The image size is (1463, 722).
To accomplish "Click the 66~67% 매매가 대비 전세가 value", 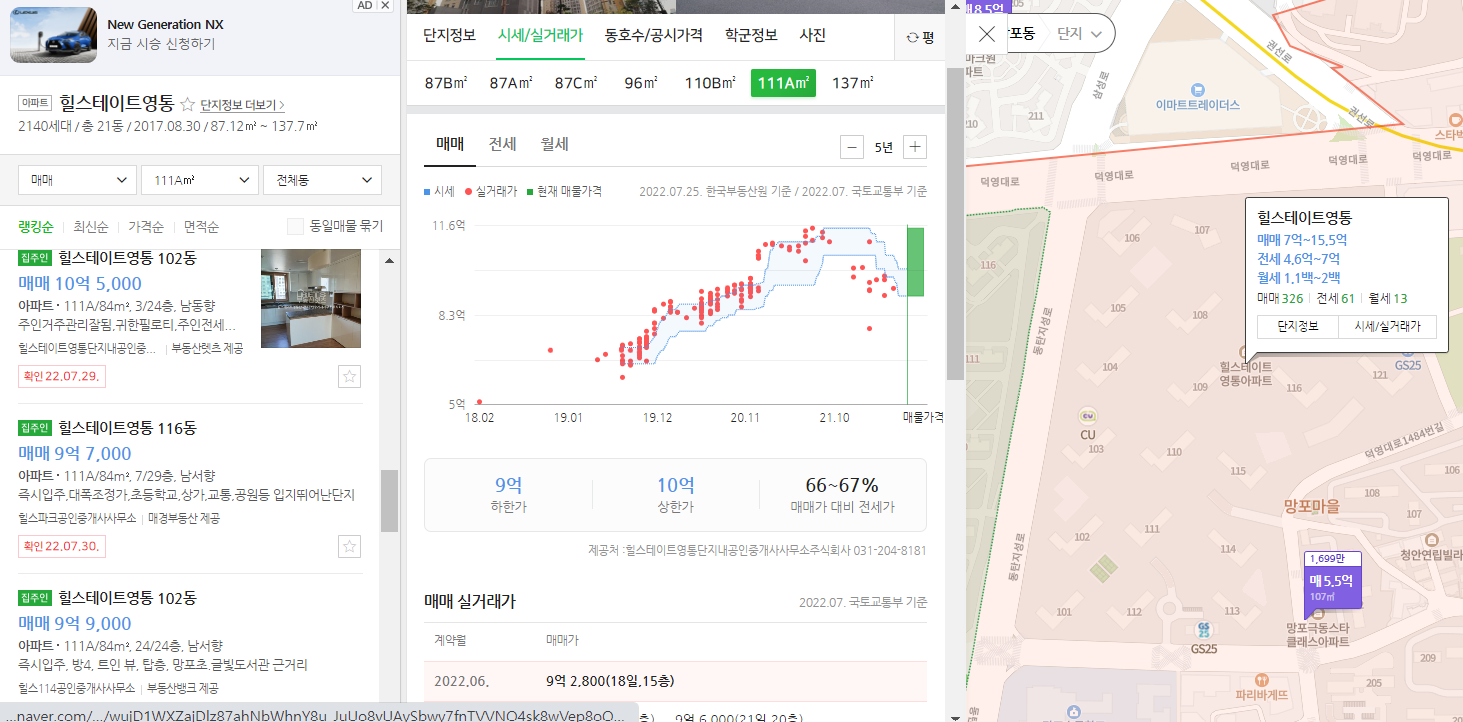I will (x=842, y=486).
